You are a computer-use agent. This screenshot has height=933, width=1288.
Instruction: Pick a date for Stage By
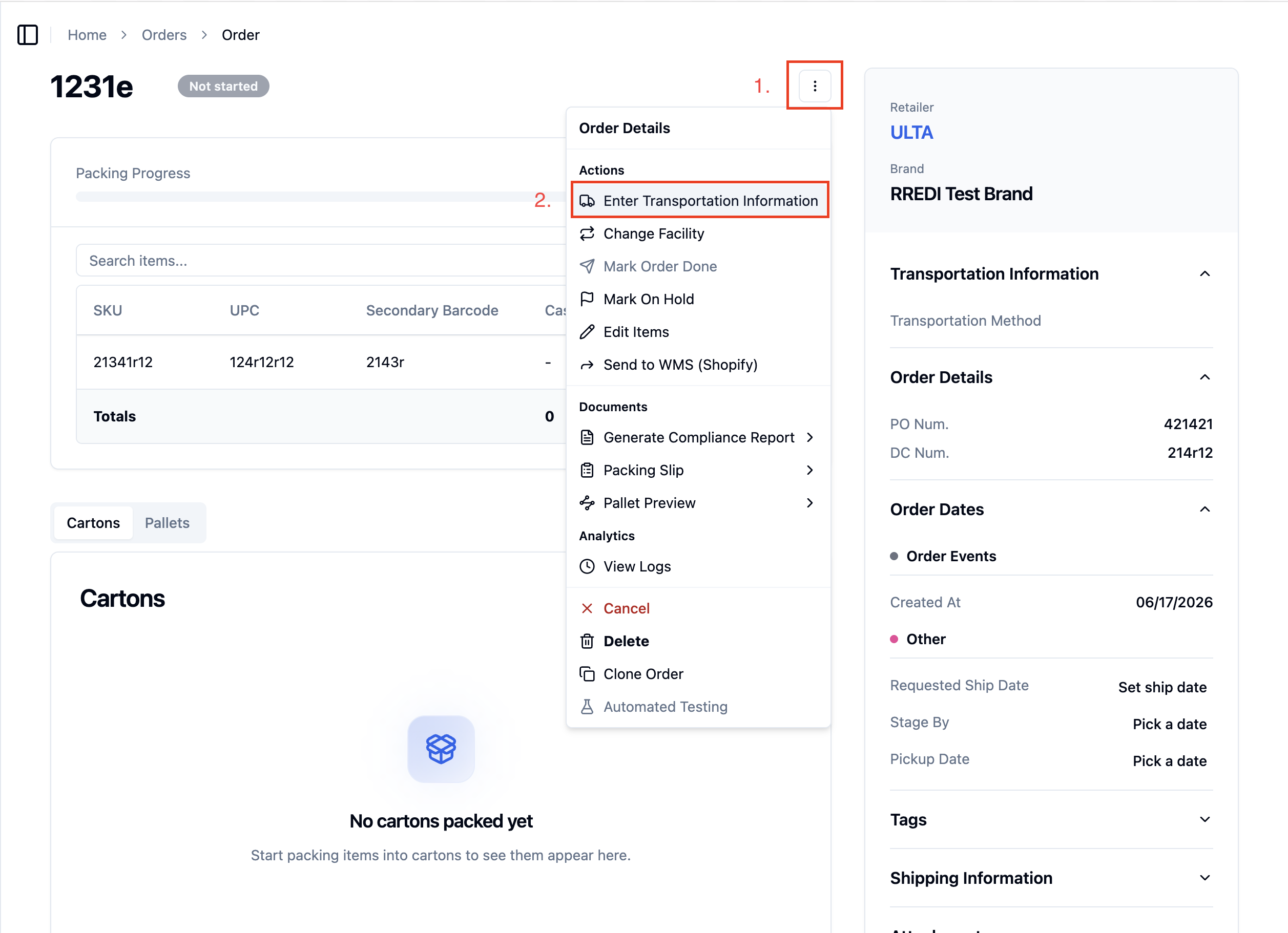1169,724
